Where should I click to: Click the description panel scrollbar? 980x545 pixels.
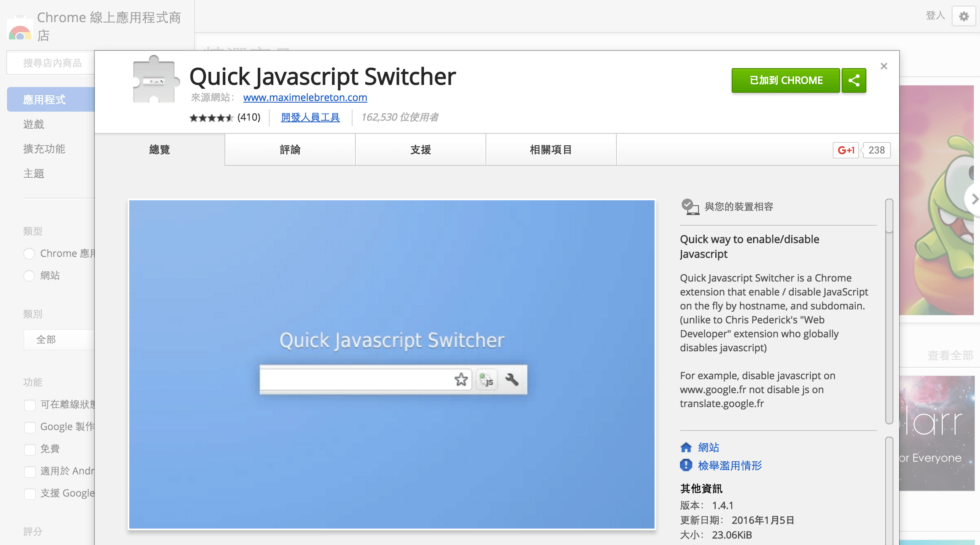click(x=889, y=310)
